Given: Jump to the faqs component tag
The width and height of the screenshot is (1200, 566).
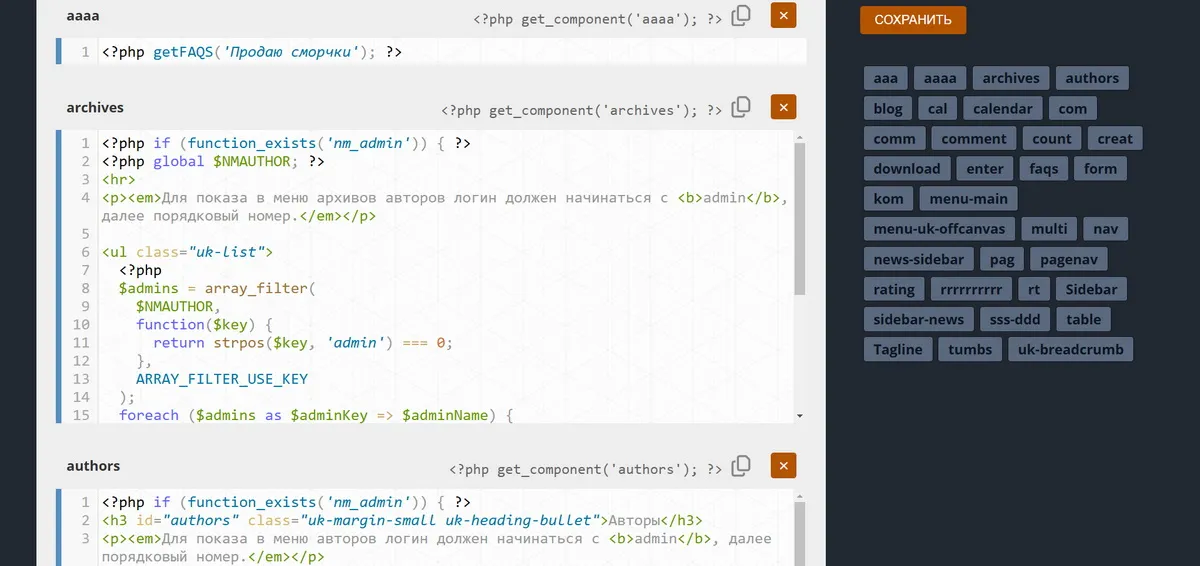Looking at the screenshot, I should [1044, 169].
